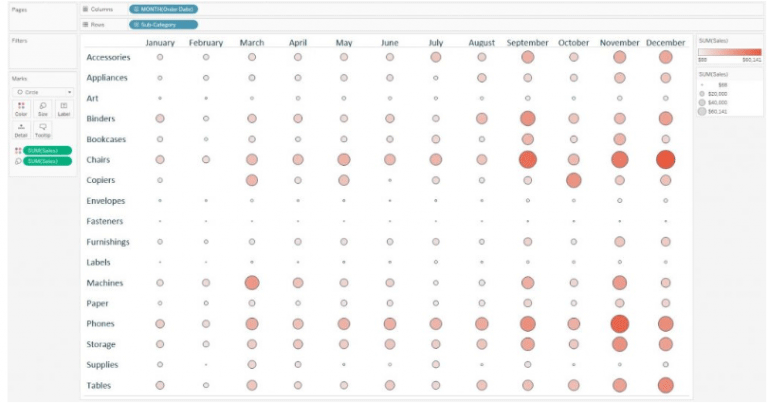Select the $40,000 entry in the size legend

point(716,102)
